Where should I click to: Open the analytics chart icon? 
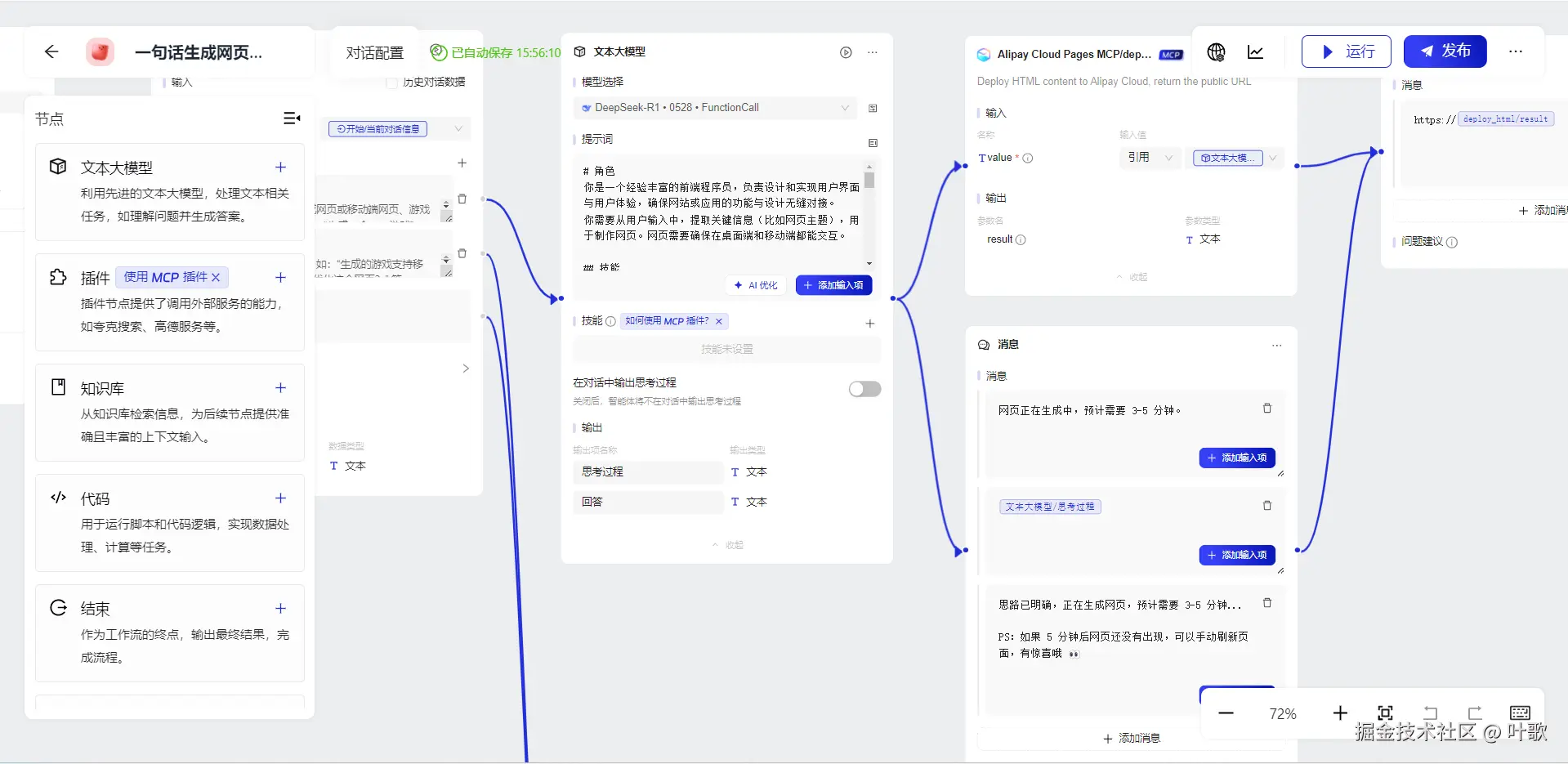[1256, 52]
